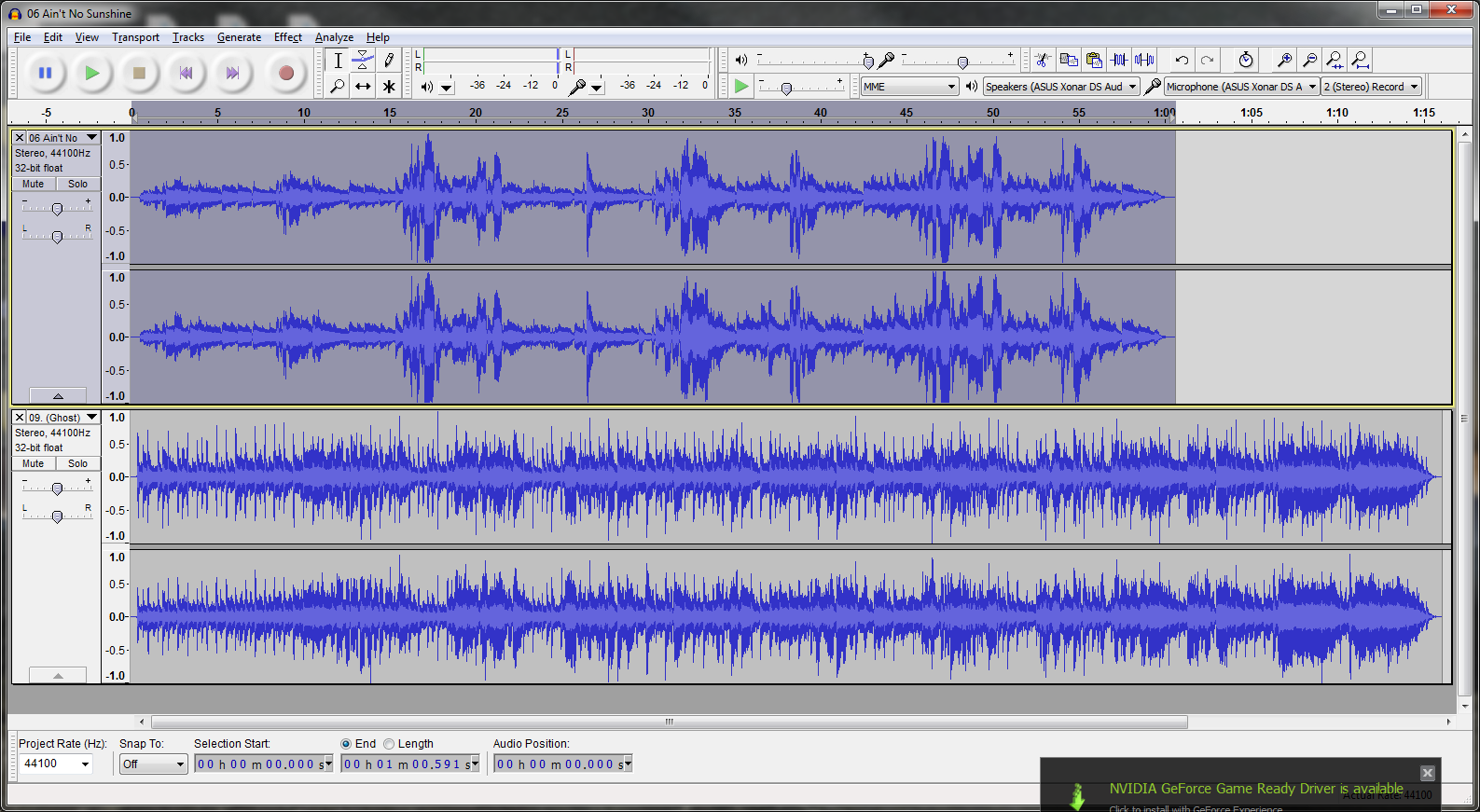Click the Fit Project zoom icon

(x=1360, y=61)
